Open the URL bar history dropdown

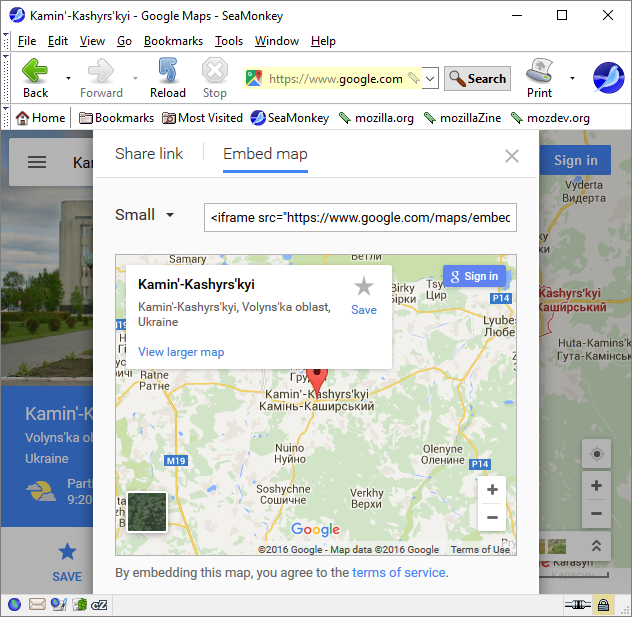430,78
